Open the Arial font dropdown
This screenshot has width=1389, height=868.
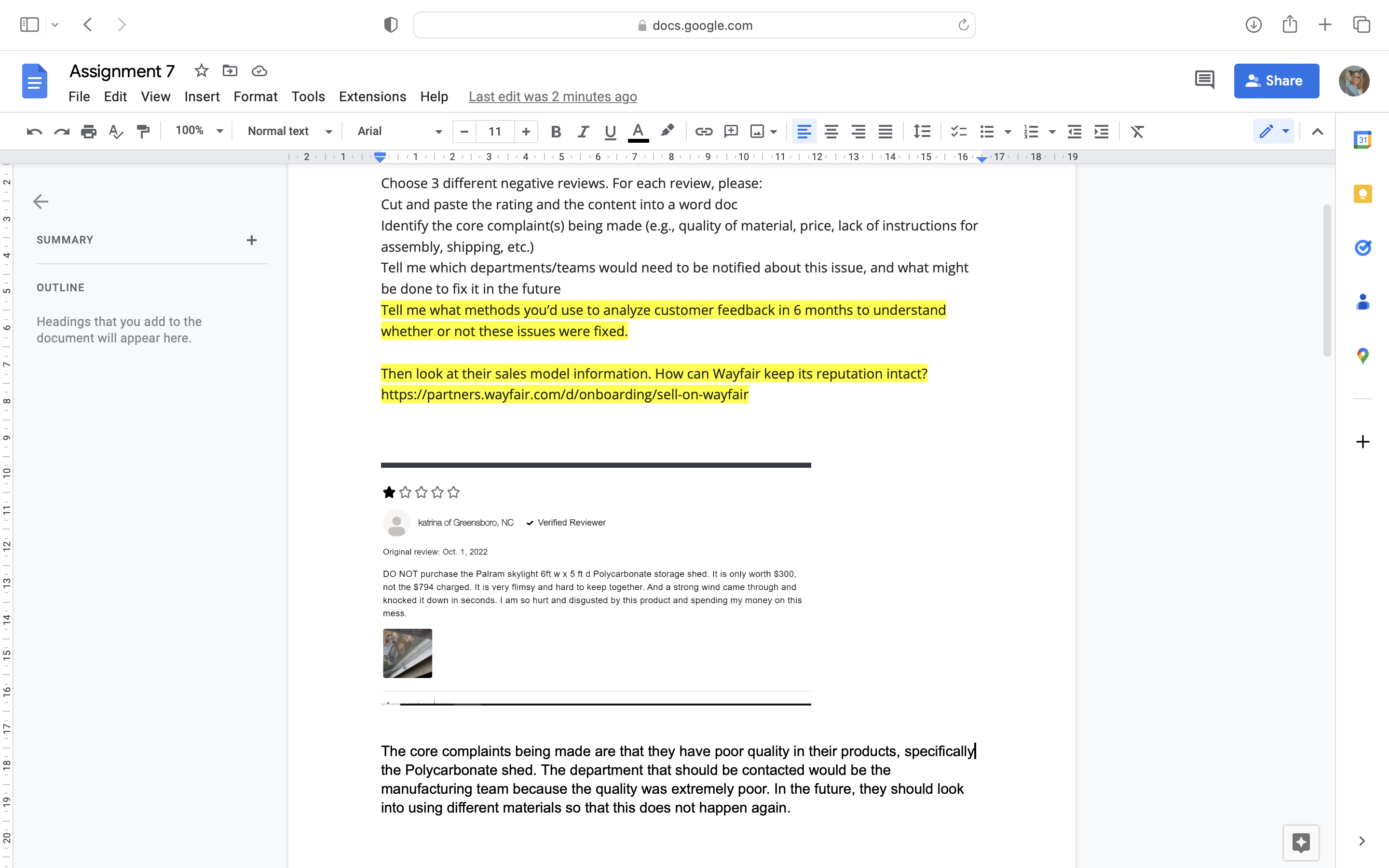point(398,132)
